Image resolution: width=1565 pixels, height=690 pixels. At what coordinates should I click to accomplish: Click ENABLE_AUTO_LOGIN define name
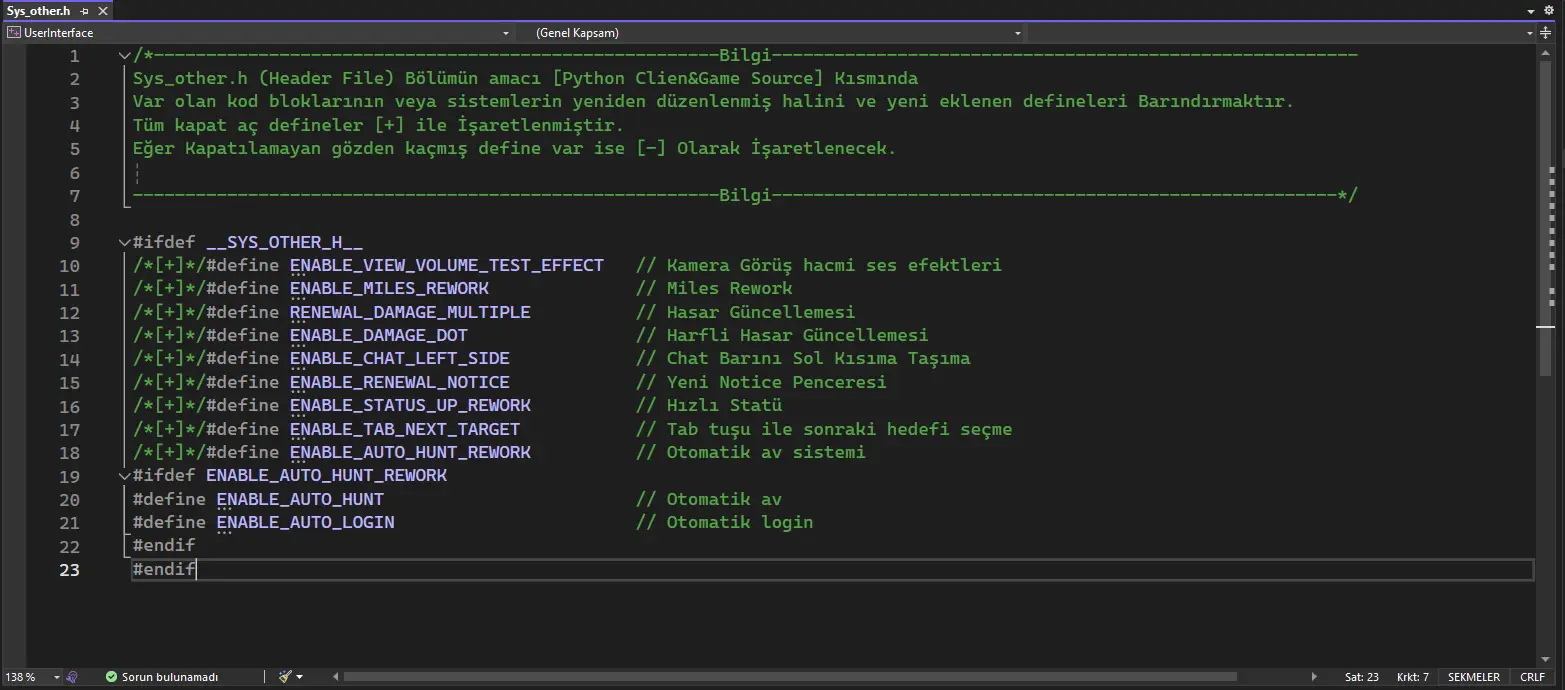tap(305, 523)
